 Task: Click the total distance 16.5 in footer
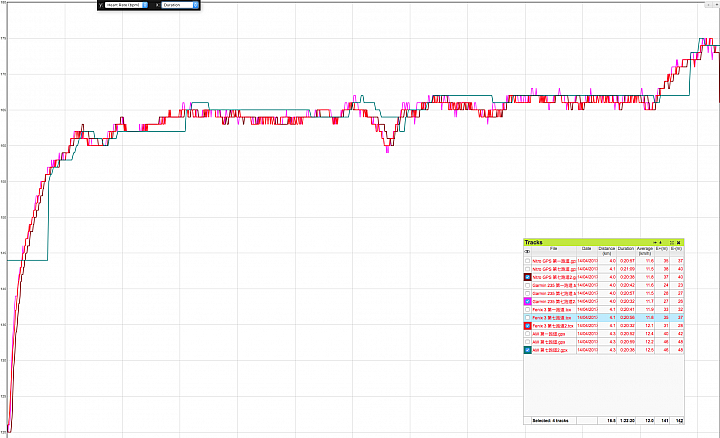(611, 421)
